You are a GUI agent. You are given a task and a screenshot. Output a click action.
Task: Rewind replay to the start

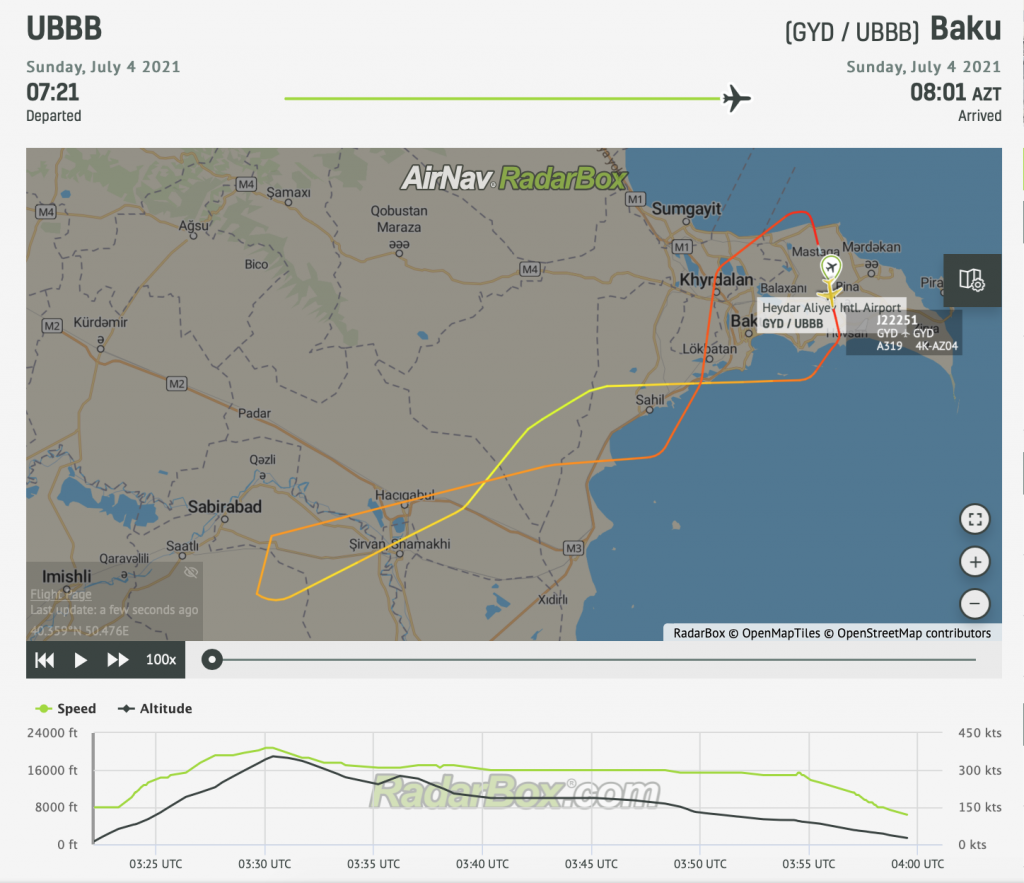click(x=44, y=660)
